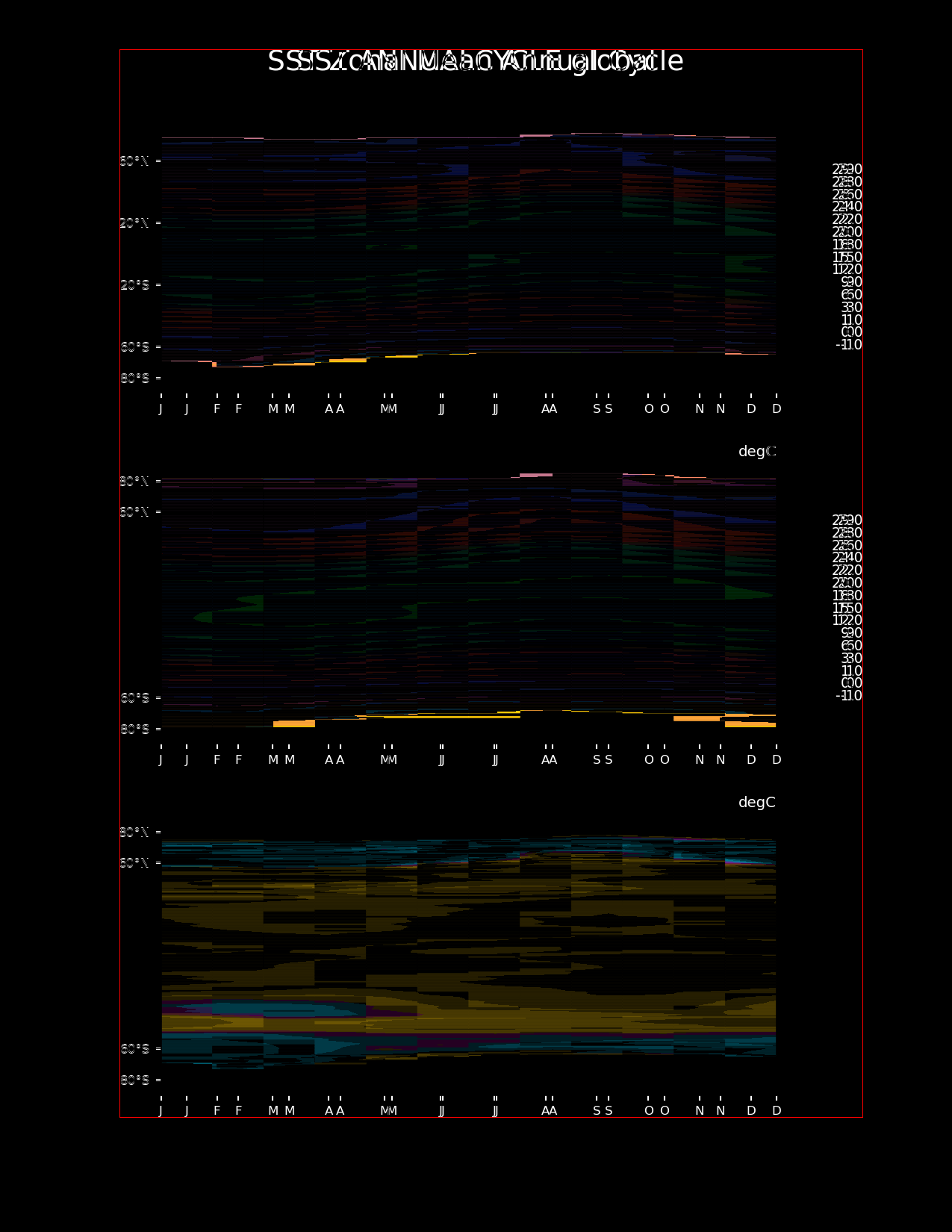
Task: Click the 20°N latitude label on top plot
Action: tap(134, 223)
